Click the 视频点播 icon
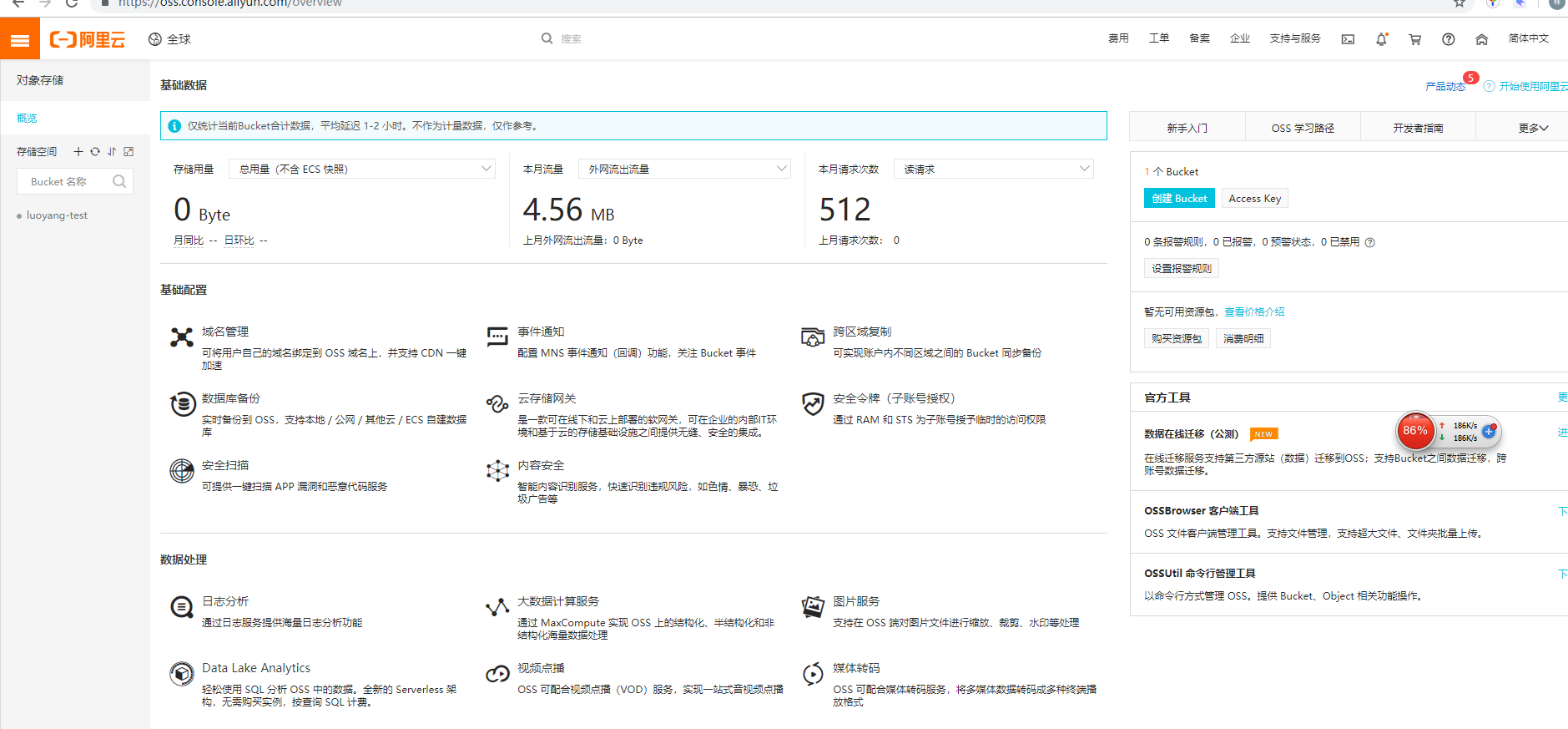This screenshot has height=729, width=1568. point(497,674)
